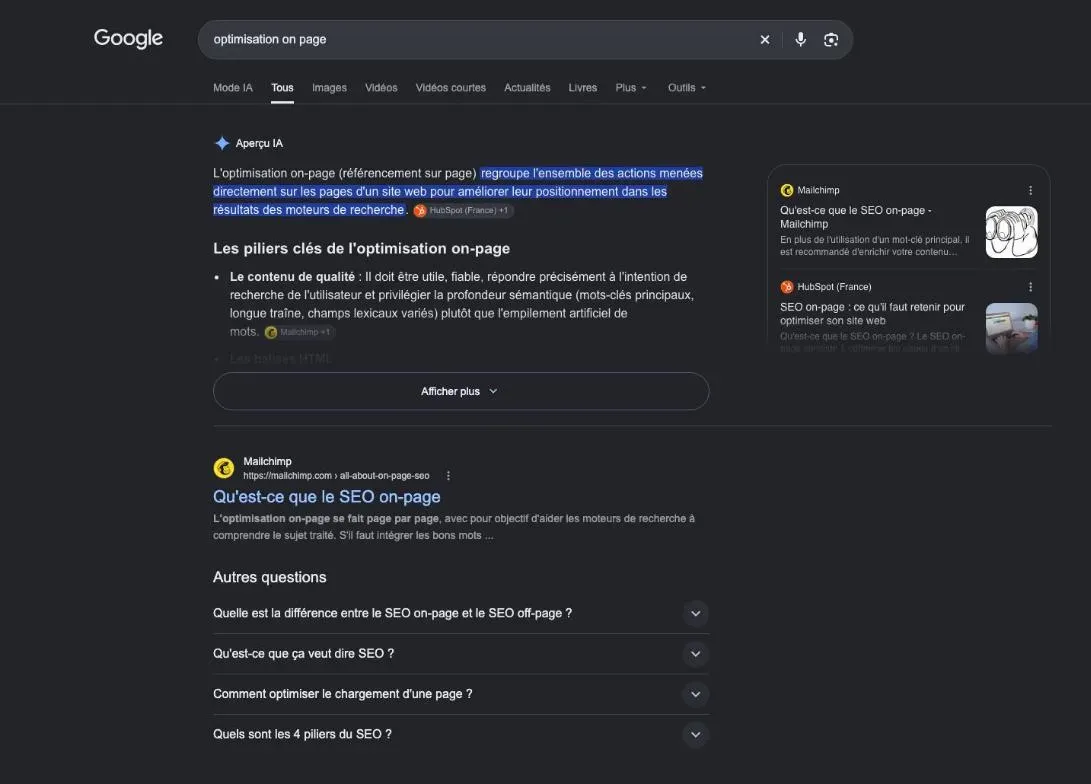Expand 'Quels sont les 4 piliers du SEO' question
This screenshot has height=784, width=1091.
(x=461, y=735)
